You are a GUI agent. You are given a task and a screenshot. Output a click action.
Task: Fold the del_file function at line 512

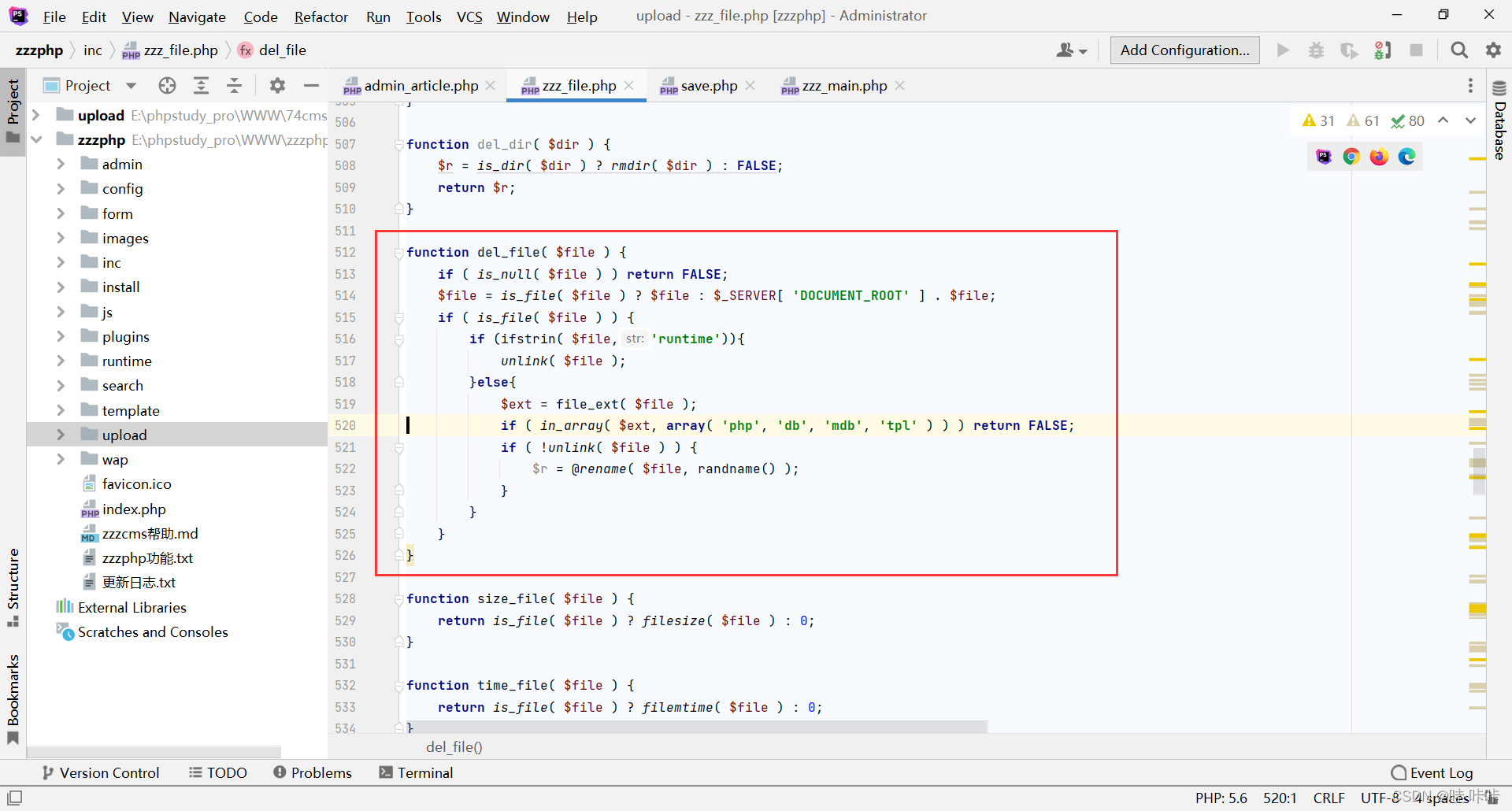399,253
